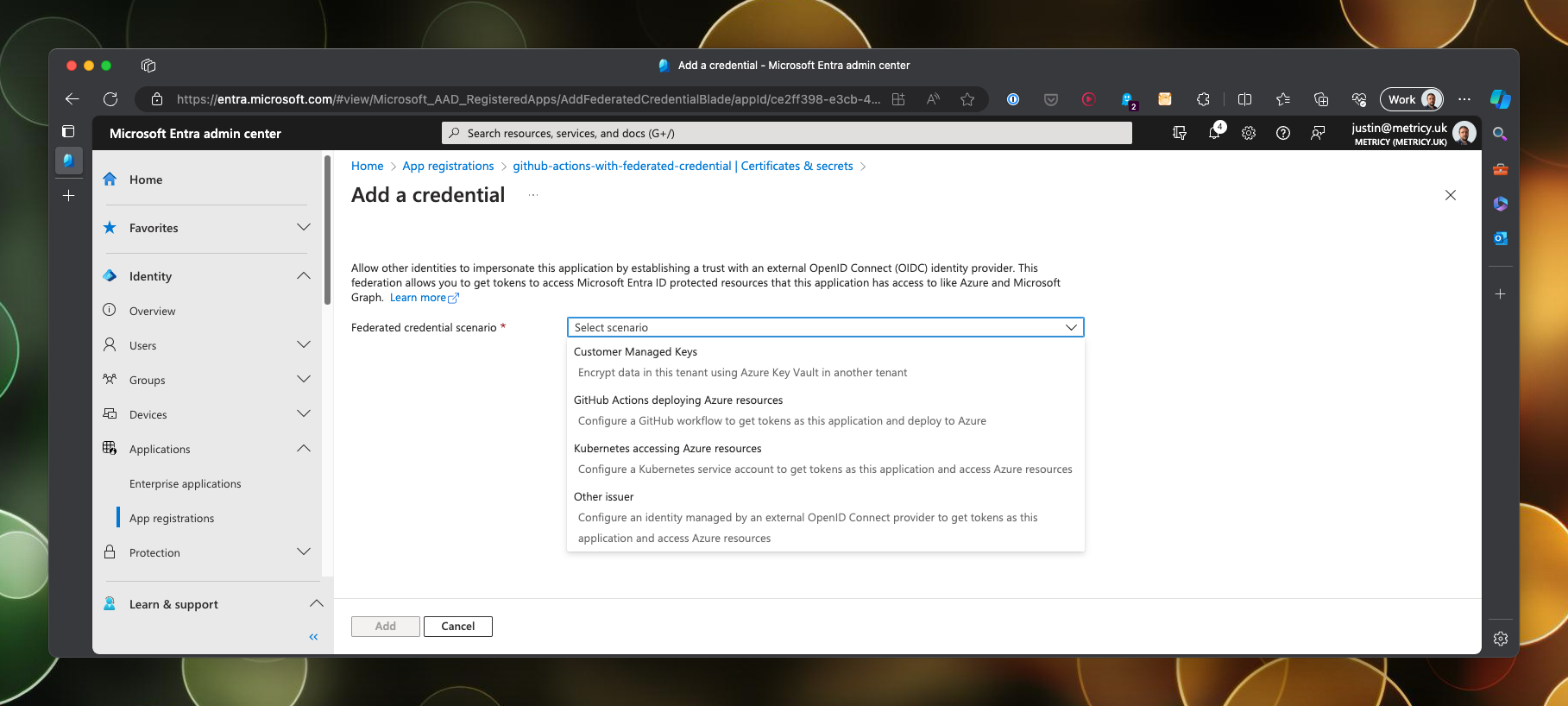The image size is (1568, 706).
Task: Select Kubernetes accessing Azure resources
Action: click(x=826, y=459)
